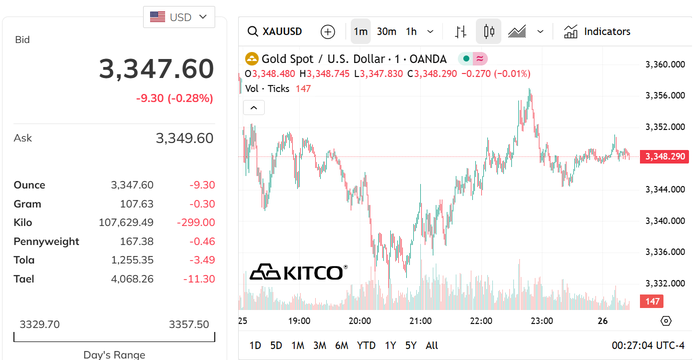The image size is (700, 360).
Task: Expand more time intervals chevron
Action: tap(430, 31)
